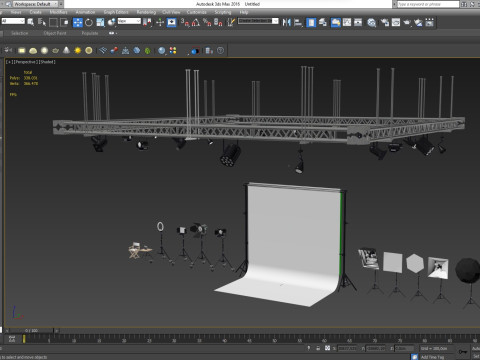This screenshot has width=480, height=360.
Task: Choose the Rectangular Selection Region tool
Action: 53,22
